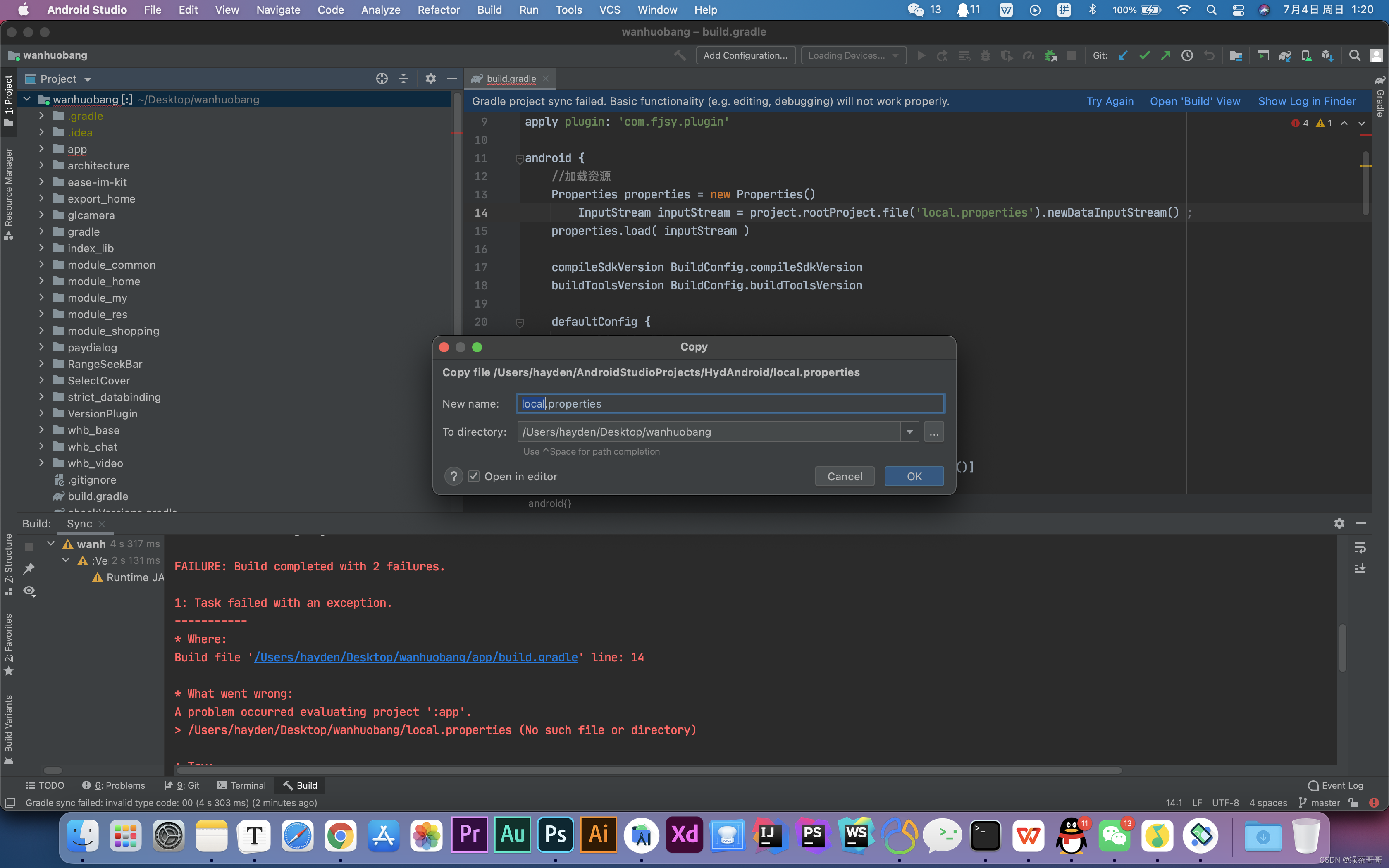Open Git history clock icon
1389x868 pixels.
(x=1187, y=56)
